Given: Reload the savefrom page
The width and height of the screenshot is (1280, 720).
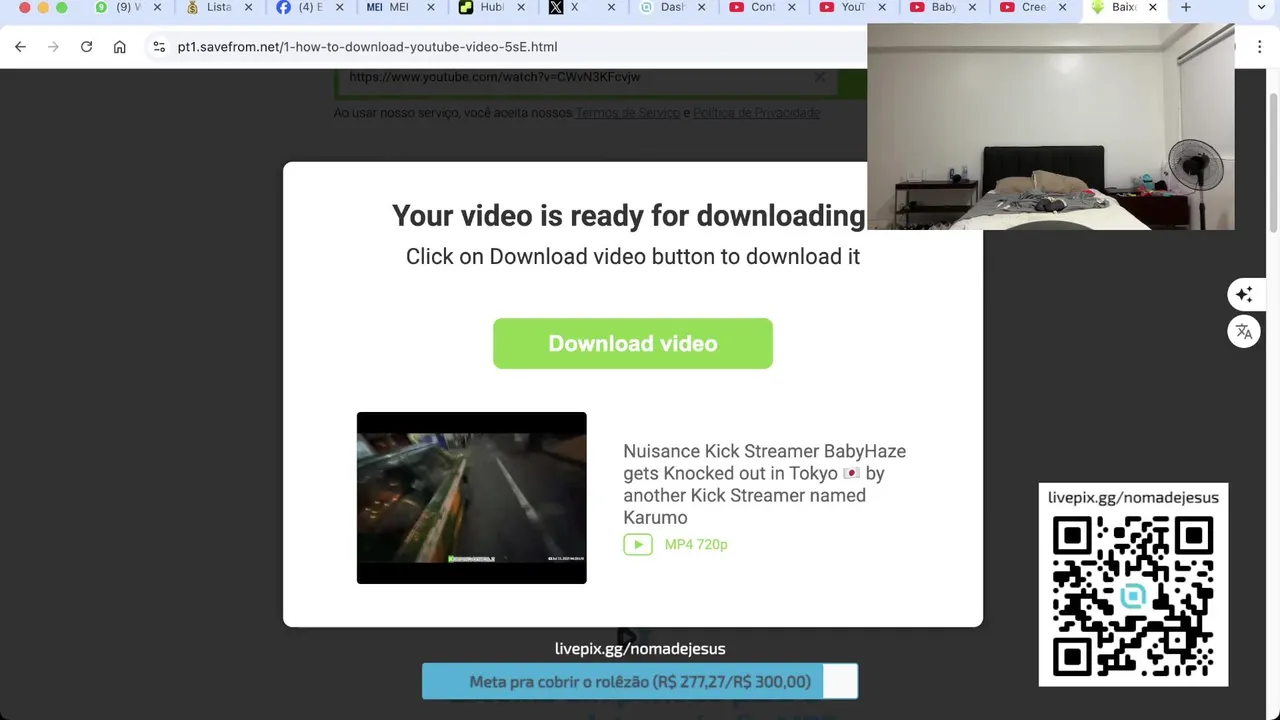Looking at the screenshot, I should tap(86, 47).
